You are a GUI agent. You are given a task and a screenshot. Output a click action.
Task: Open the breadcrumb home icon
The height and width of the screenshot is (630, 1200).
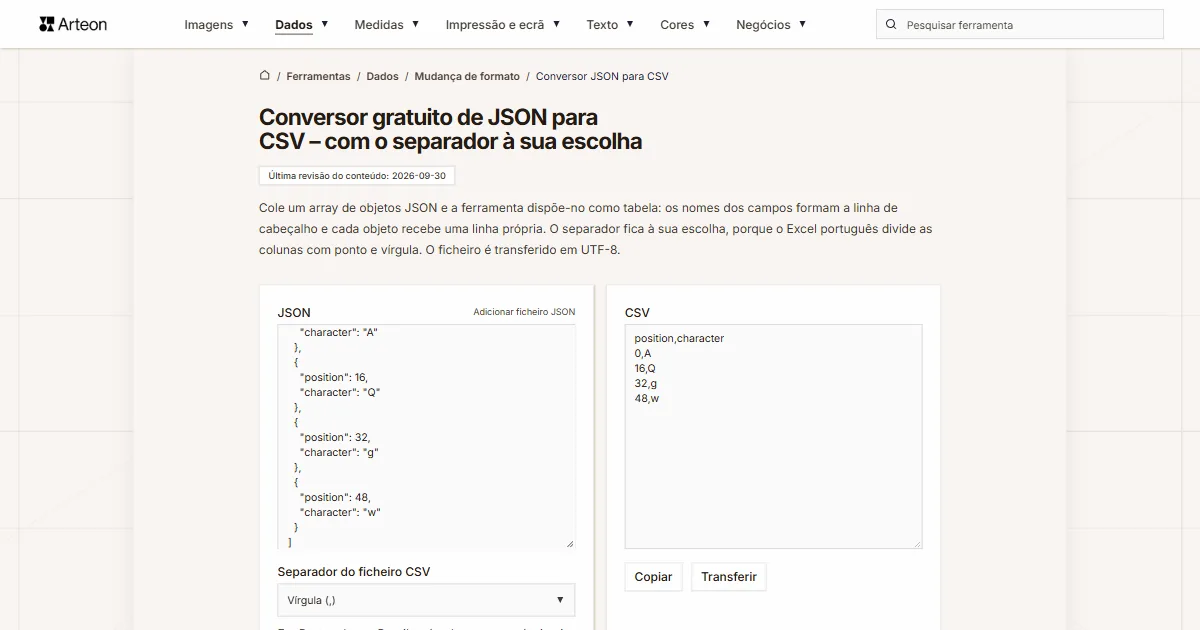265,75
